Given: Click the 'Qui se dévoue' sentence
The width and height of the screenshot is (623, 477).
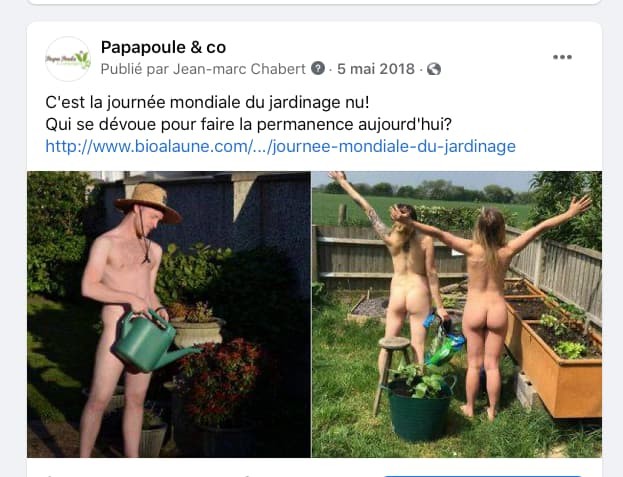Looking at the screenshot, I should tap(248, 124).
